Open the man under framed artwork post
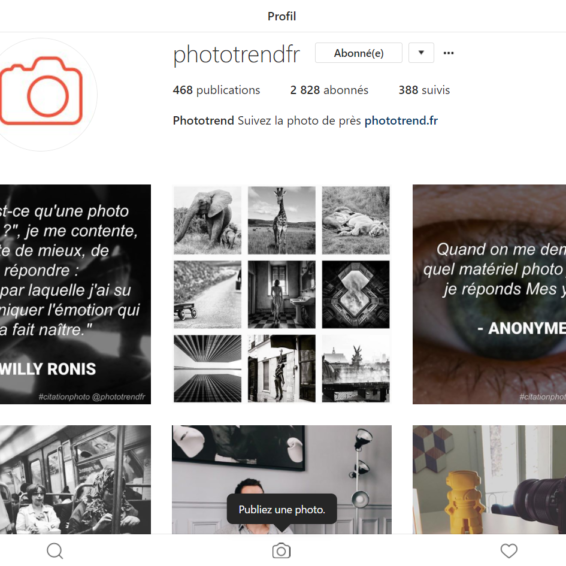The height and width of the screenshot is (566, 566). click(x=282, y=479)
